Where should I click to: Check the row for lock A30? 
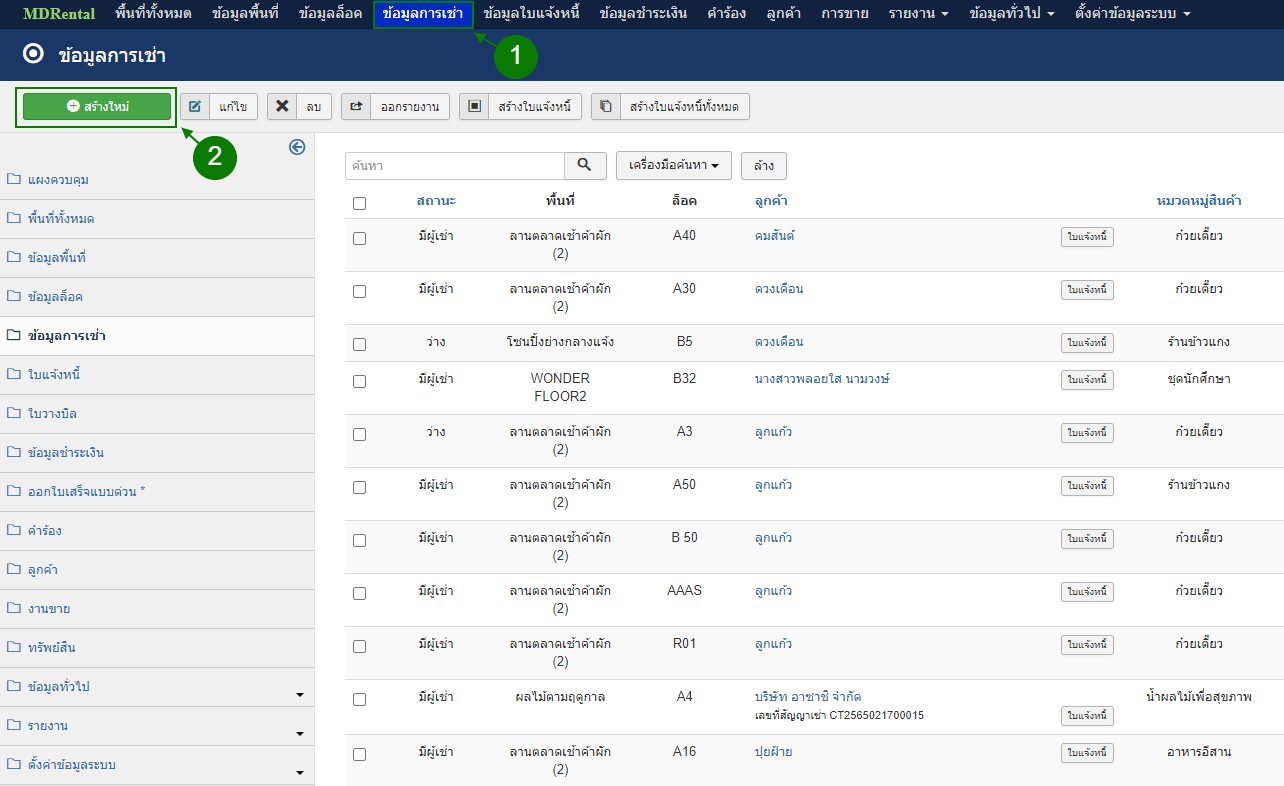pyautogui.click(x=360, y=291)
